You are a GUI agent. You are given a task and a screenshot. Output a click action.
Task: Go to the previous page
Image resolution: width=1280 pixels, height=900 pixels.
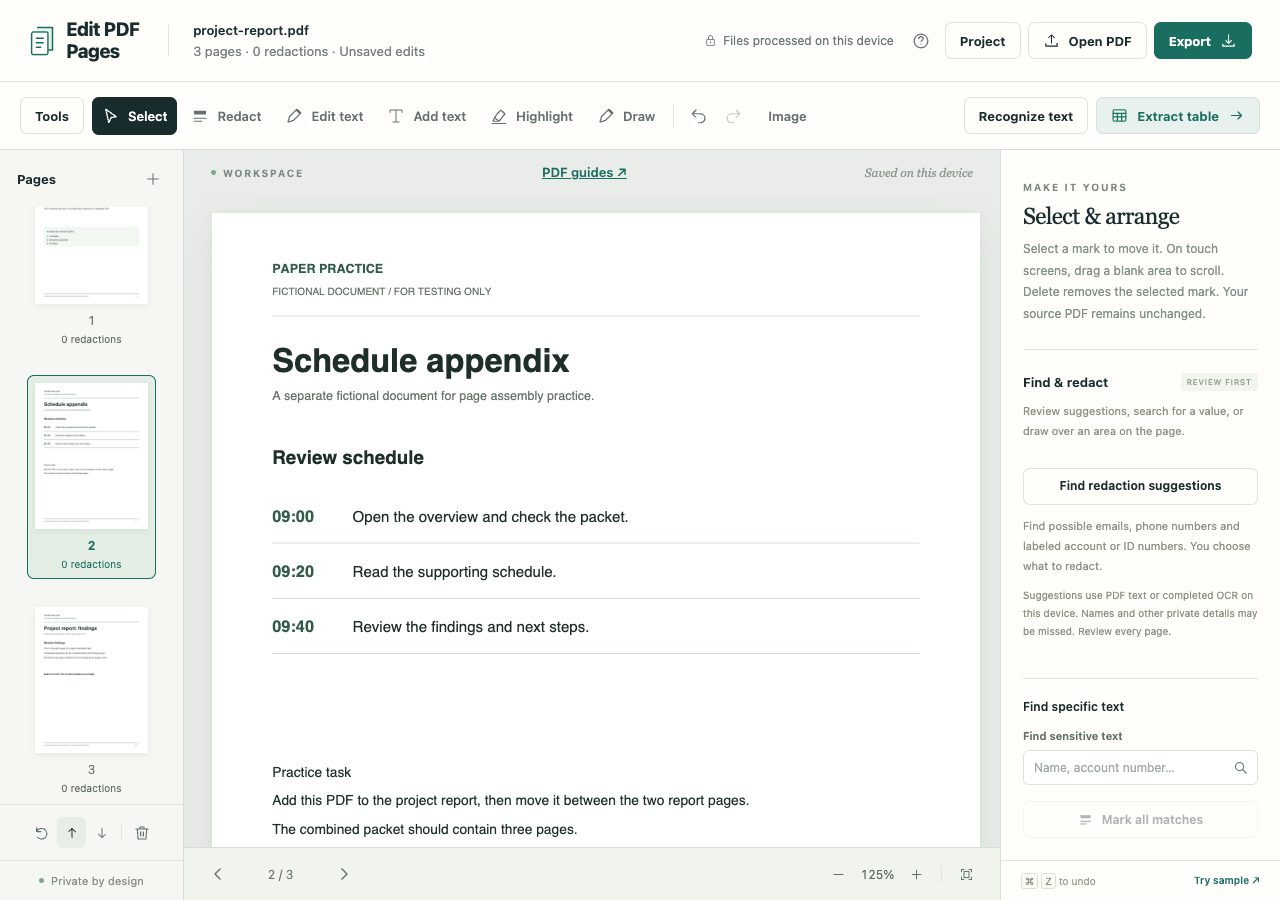218,874
